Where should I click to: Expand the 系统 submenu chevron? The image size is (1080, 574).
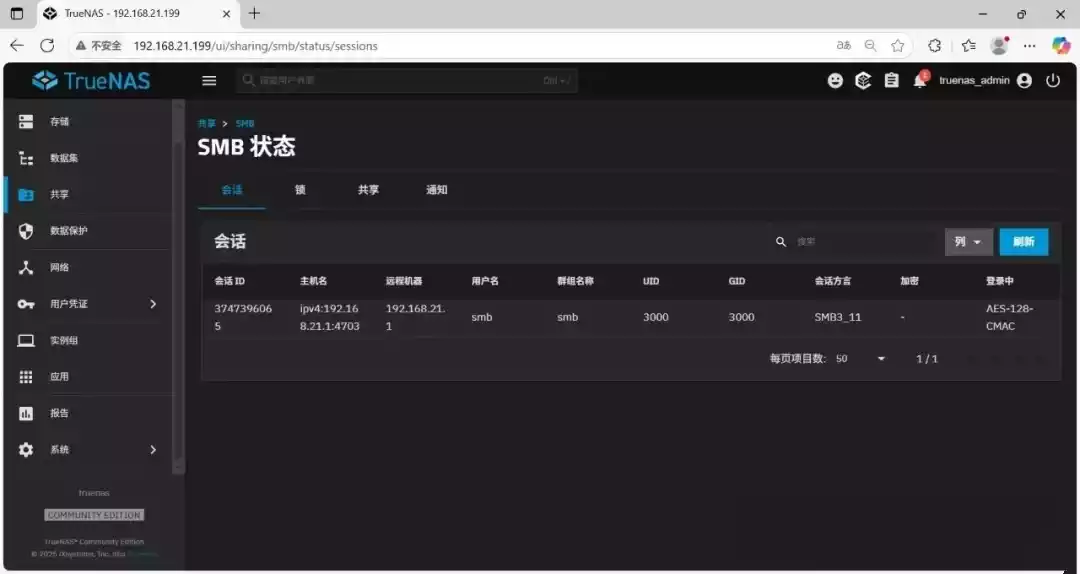point(153,450)
